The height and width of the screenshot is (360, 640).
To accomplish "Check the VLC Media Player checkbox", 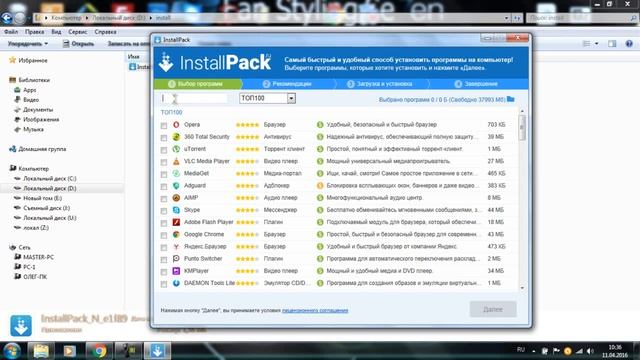I will pos(164,162).
